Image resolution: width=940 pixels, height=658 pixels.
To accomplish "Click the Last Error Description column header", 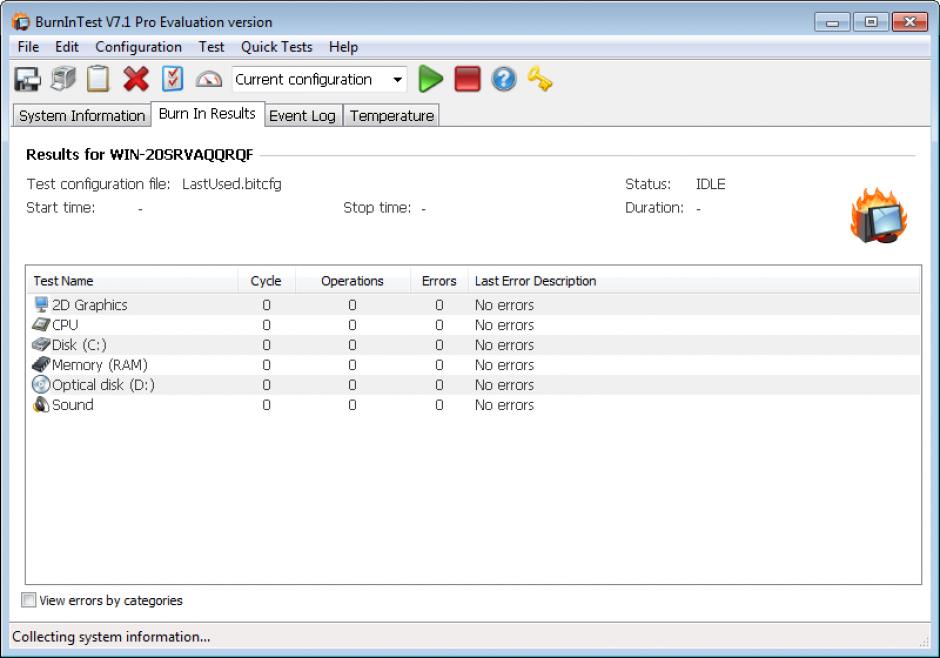I will 694,280.
